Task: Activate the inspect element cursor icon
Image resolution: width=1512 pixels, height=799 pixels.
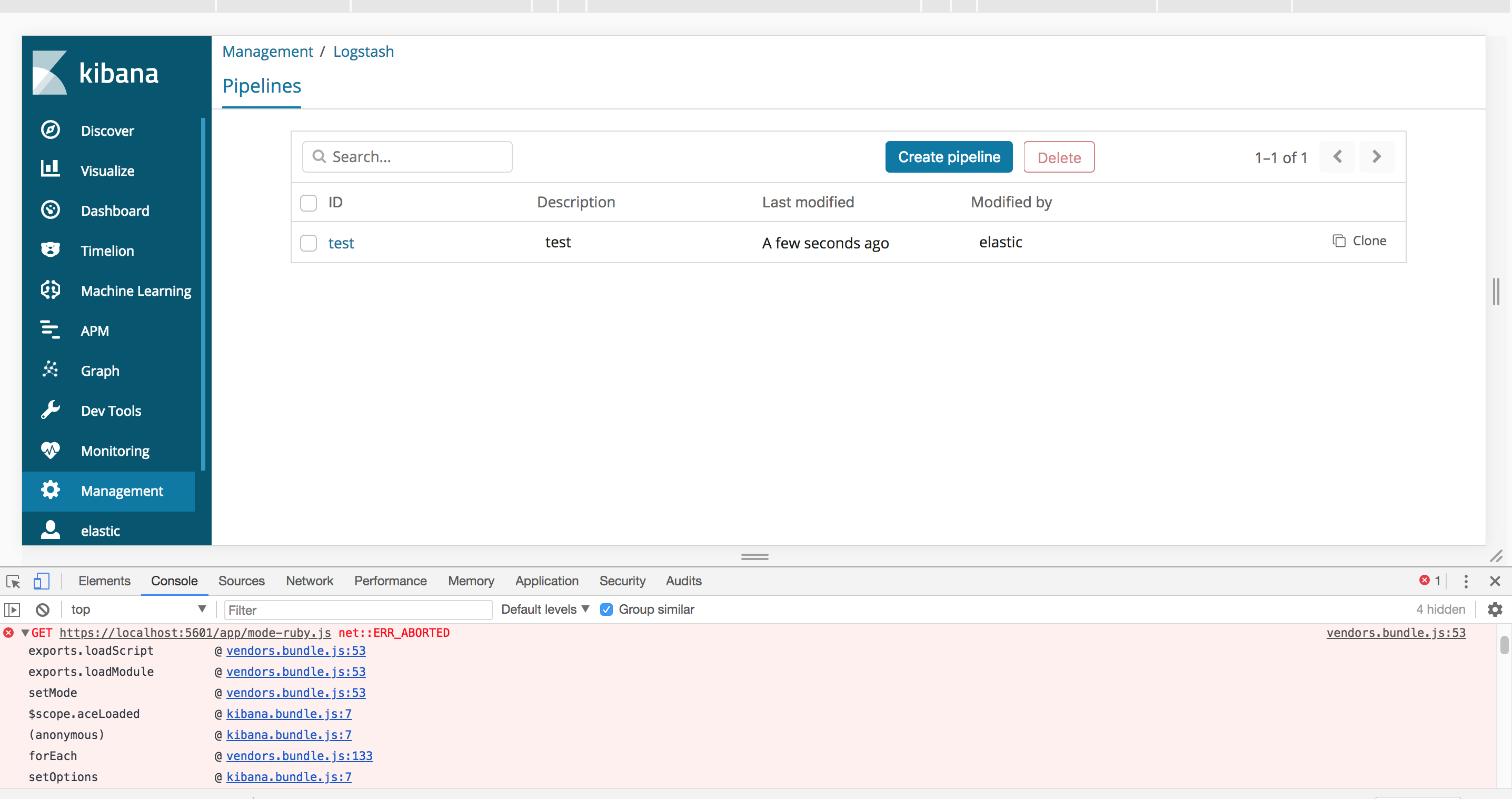Action: pyautogui.click(x=12, y=581)
